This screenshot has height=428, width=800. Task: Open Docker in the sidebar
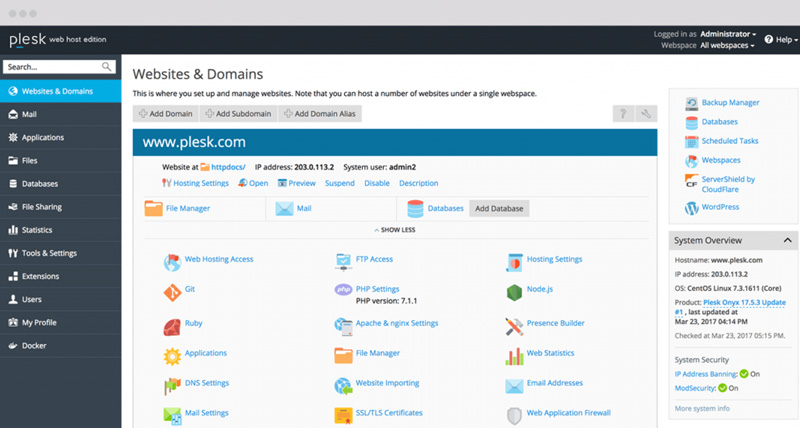(61, 345)
